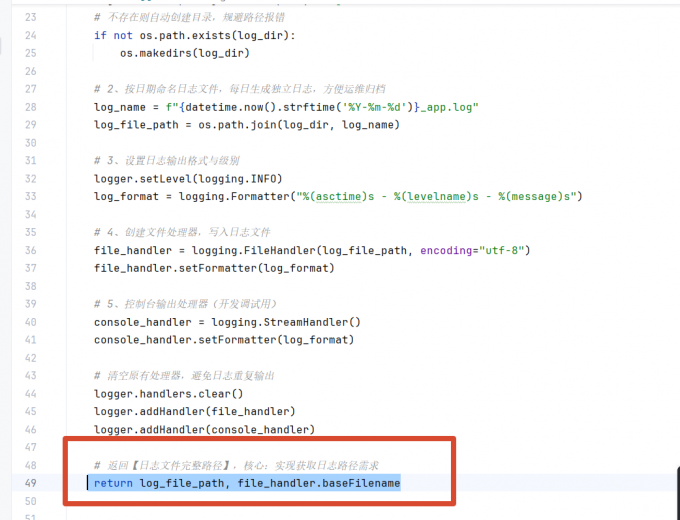680x520 pixels.
Task: Click line number 24 in the gutter
Action: tap(30, 35)
